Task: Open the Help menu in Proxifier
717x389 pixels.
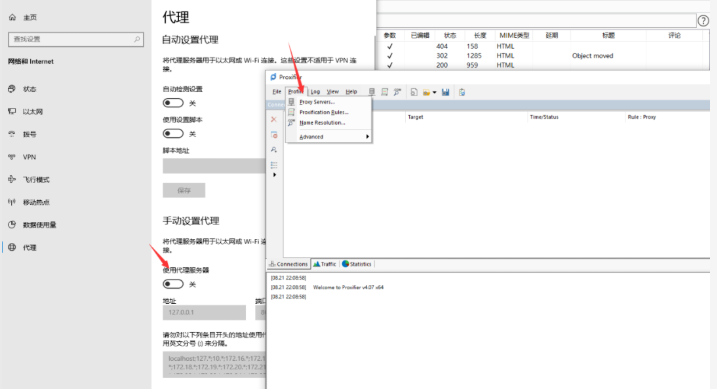Action: click(351, 91)
